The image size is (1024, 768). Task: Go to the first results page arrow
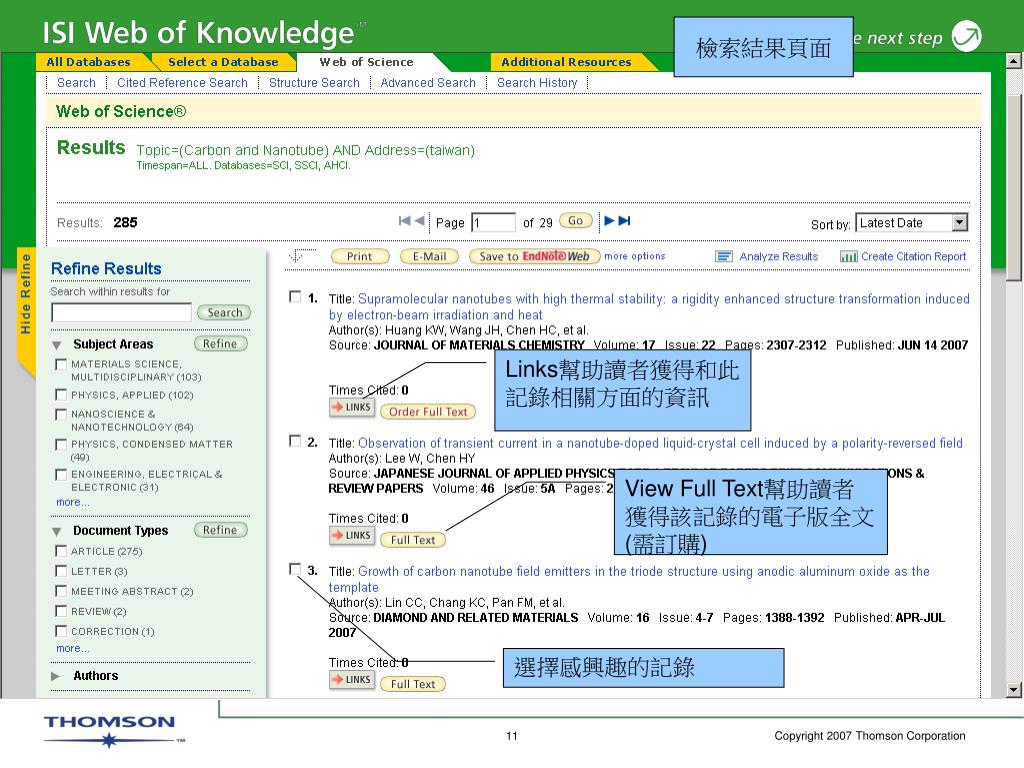point(404,221)
